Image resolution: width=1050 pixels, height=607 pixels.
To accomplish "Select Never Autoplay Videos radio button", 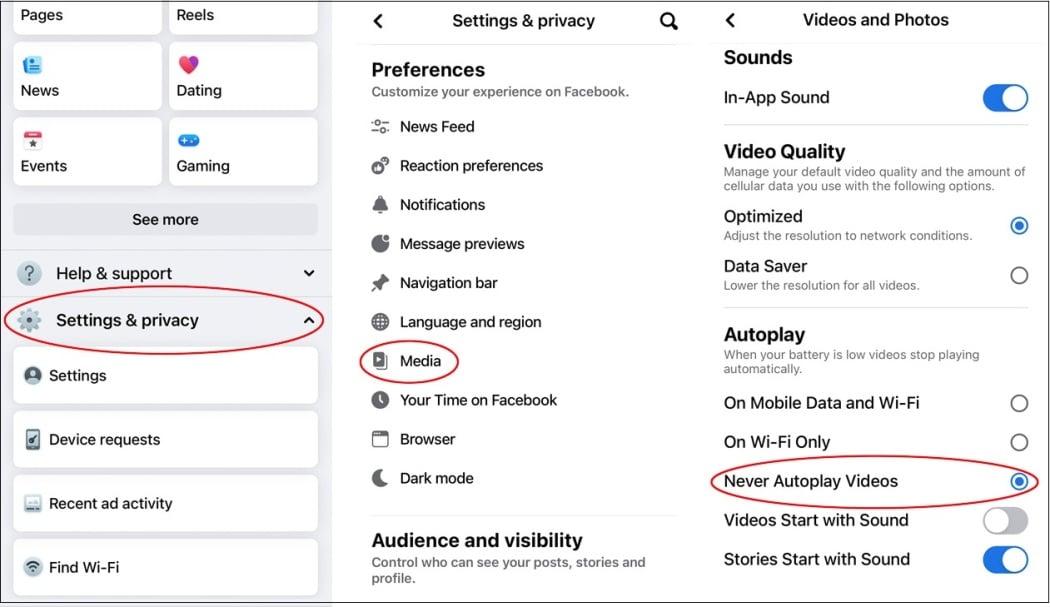I will click(1019, 481).
